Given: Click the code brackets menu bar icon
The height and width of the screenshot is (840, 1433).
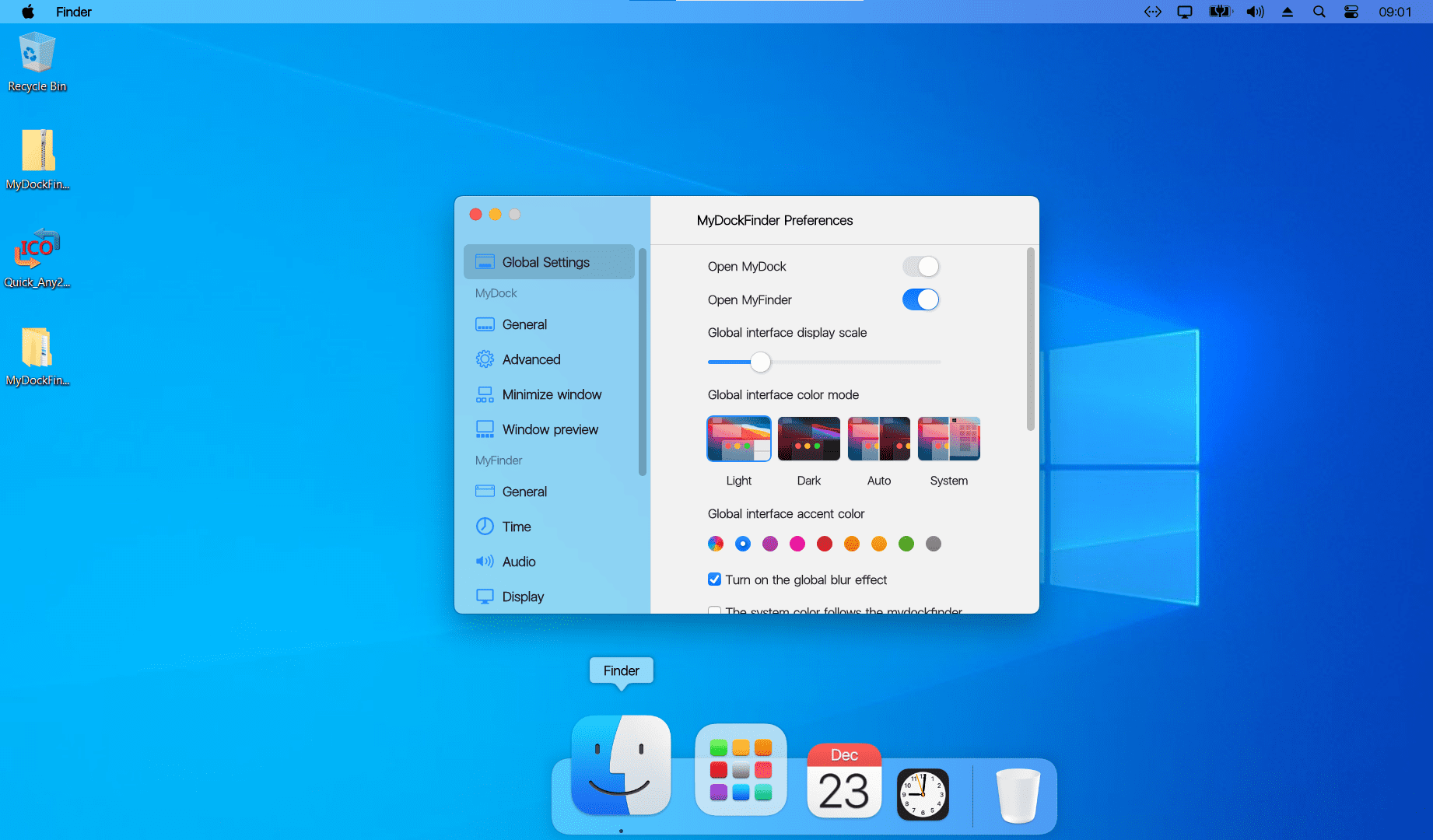Looking at the screenshot, I should 1153,12.
